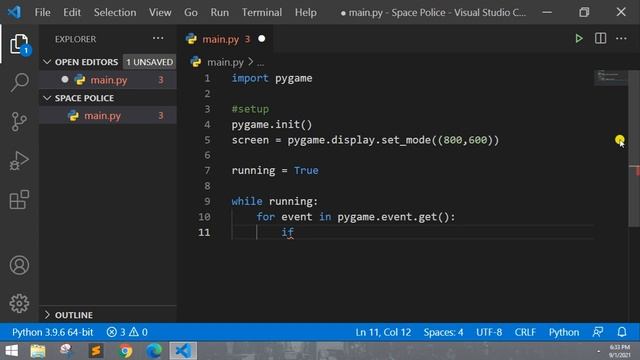Click the taskbar clock
Image resolution: width=640 pixels, height=360 pixels.
619,351
